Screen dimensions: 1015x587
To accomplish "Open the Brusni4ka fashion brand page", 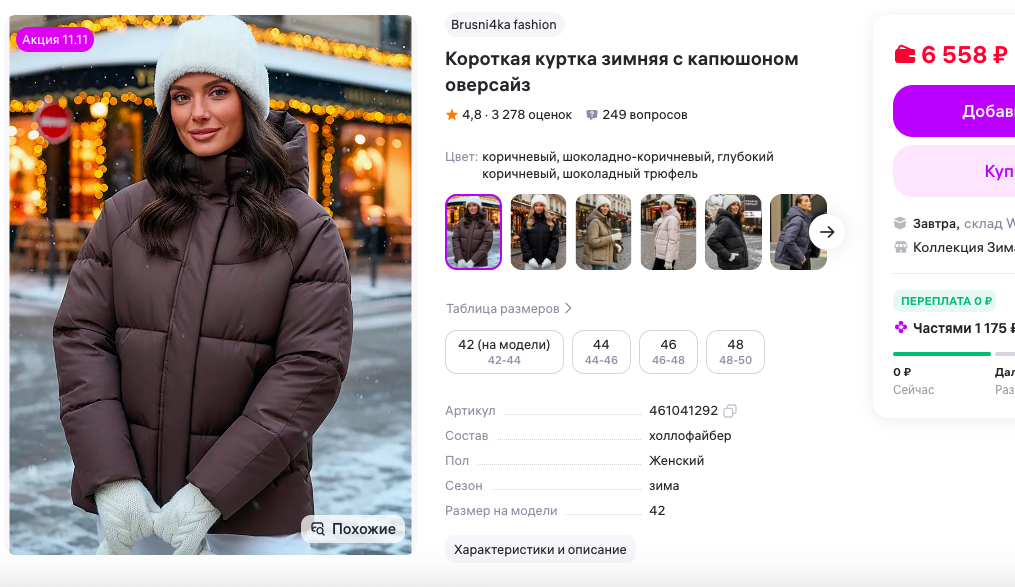I will click(x=504, y=25).
